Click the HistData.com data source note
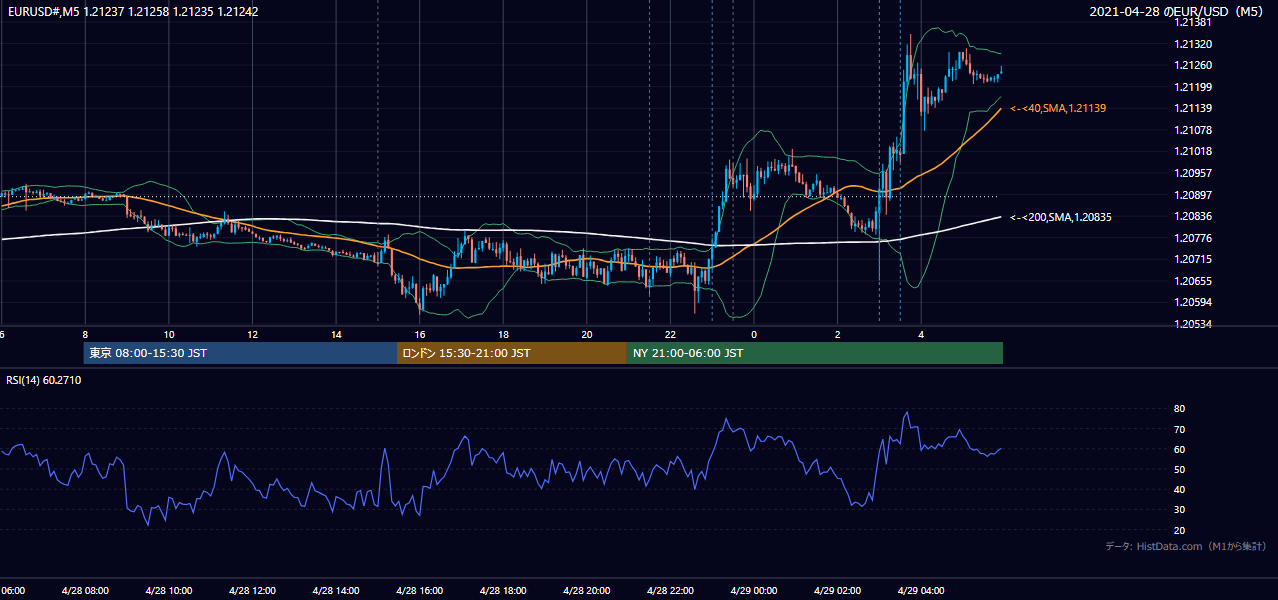This screenshot has height=600, width=1278. [1186, 546]
